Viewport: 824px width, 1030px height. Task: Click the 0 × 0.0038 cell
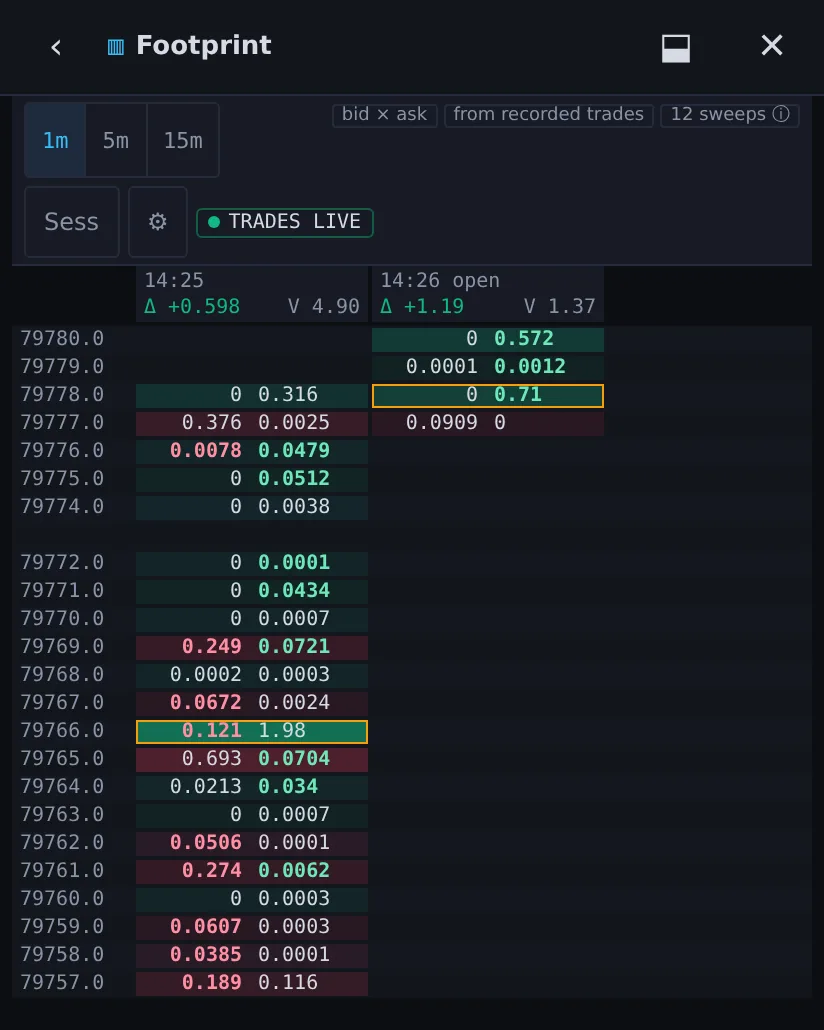tap(252, 508)
